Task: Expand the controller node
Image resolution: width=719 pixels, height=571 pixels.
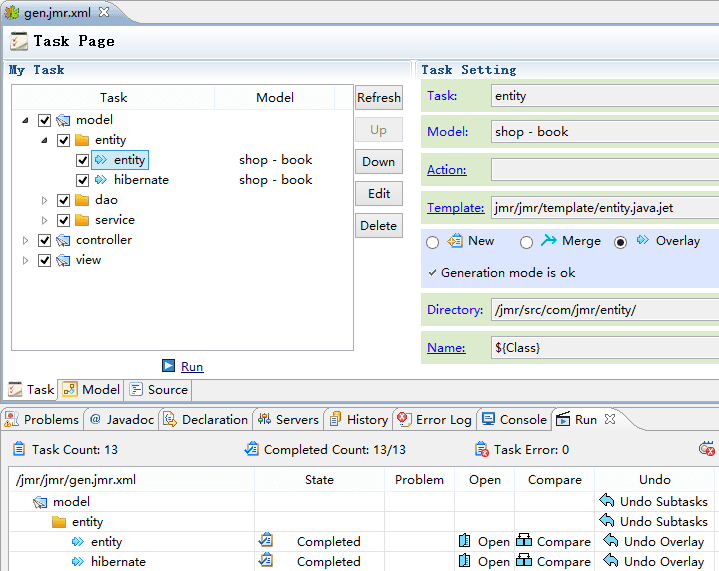Action: (x=26, y=240)
